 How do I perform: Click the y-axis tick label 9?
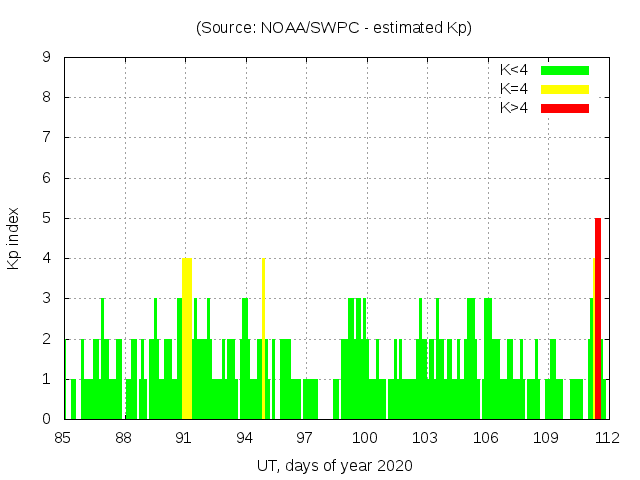point(47,58)
